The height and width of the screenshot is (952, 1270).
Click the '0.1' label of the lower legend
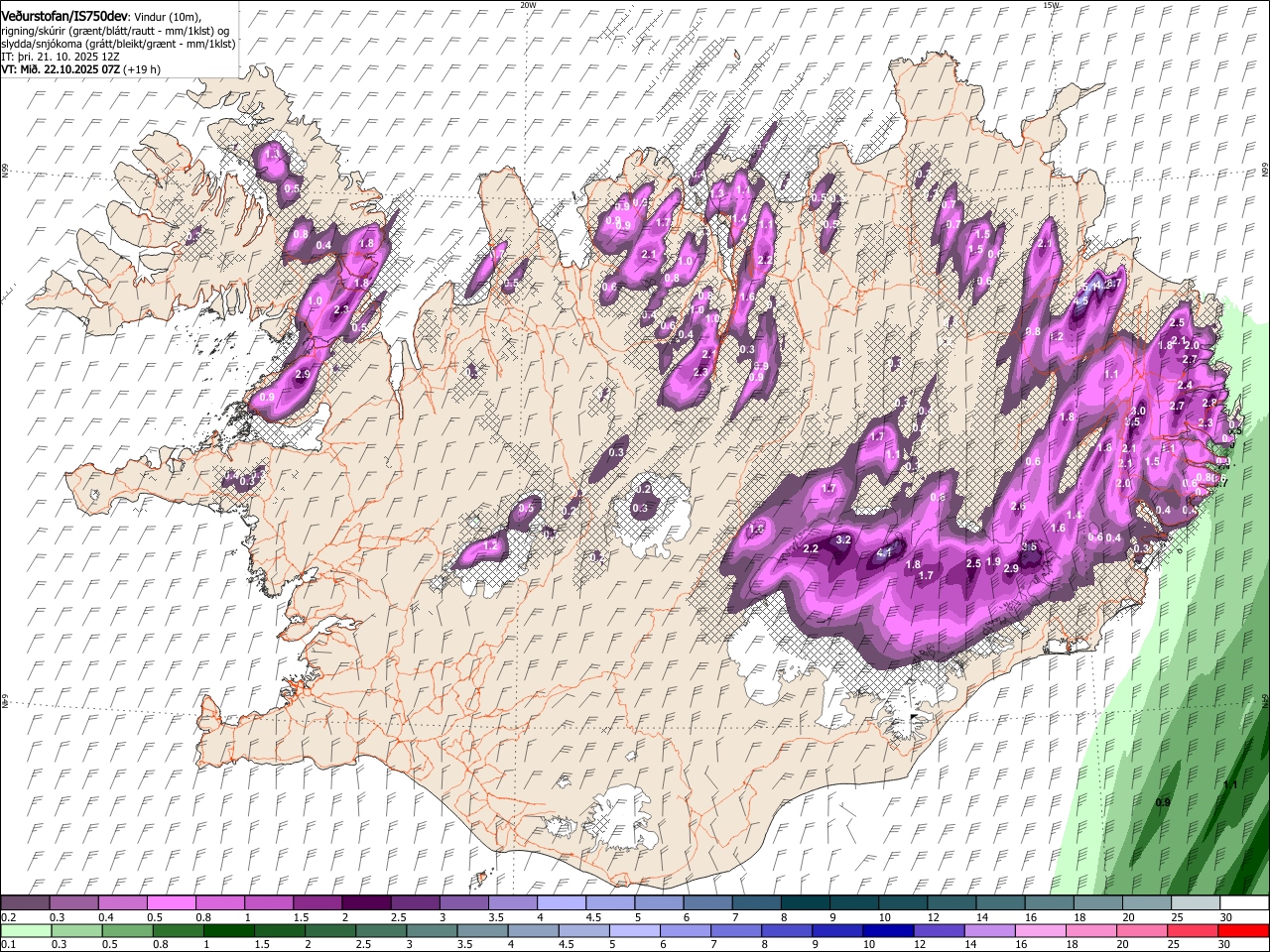click(8, 944)
